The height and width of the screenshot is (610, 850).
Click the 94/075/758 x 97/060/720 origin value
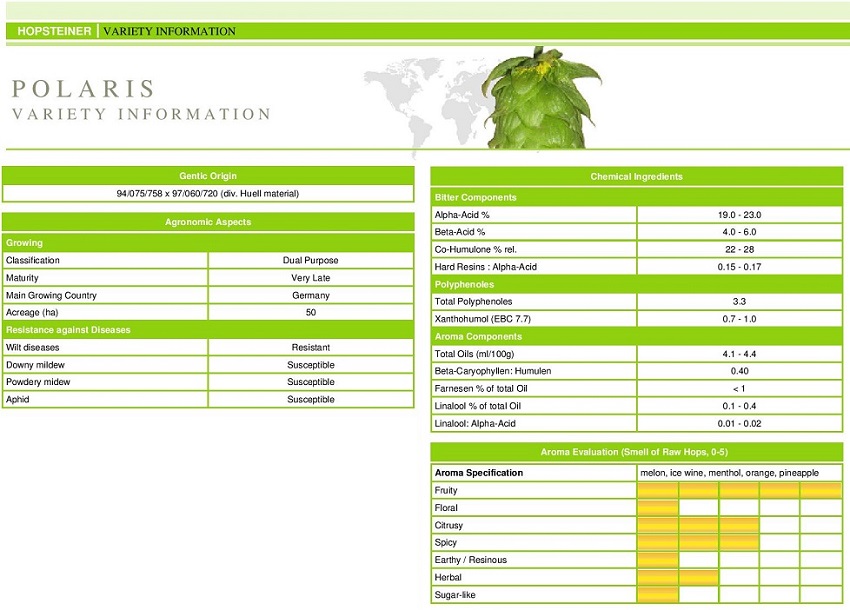tap(208, 194)
